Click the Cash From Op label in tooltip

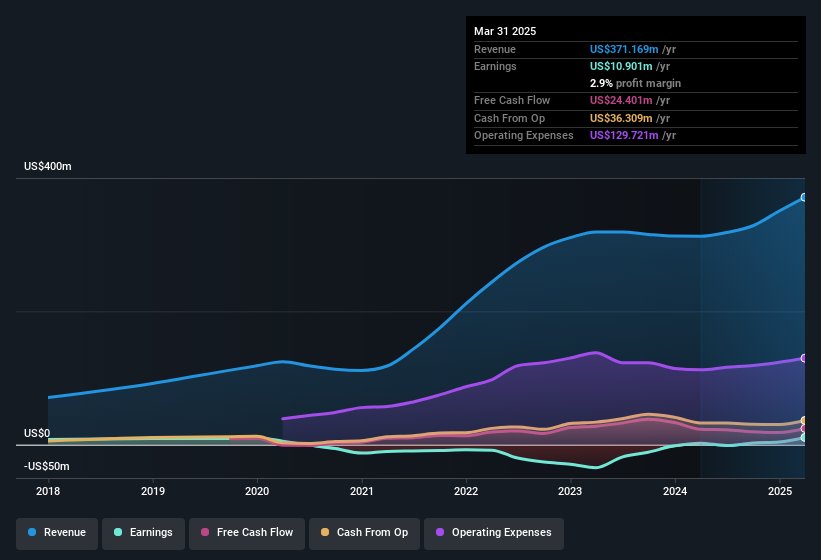click(x=509, y=118)
